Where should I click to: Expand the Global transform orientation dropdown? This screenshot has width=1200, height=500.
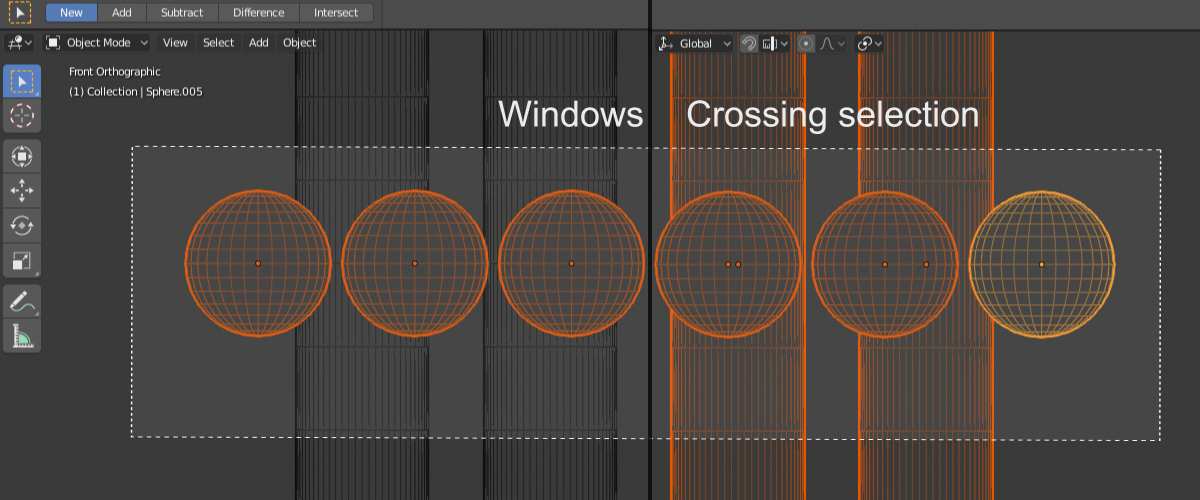tap(696, 44)
